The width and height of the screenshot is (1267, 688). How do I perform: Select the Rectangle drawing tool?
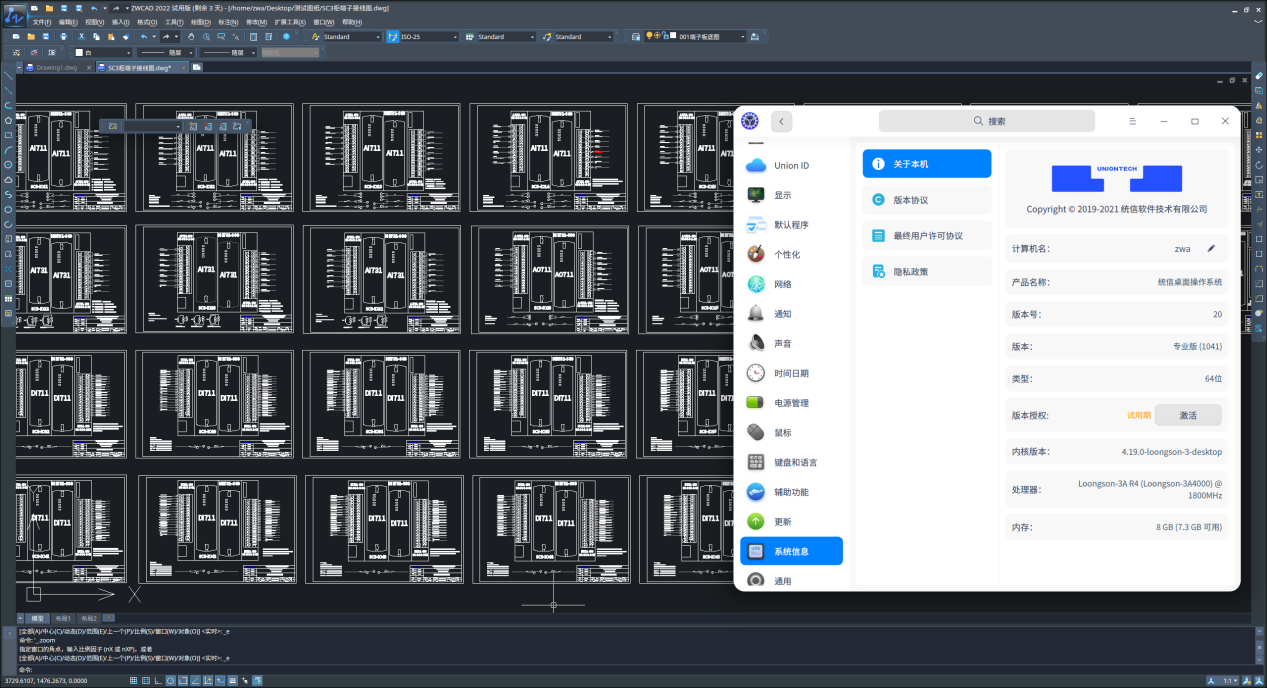tap(10, 135)
